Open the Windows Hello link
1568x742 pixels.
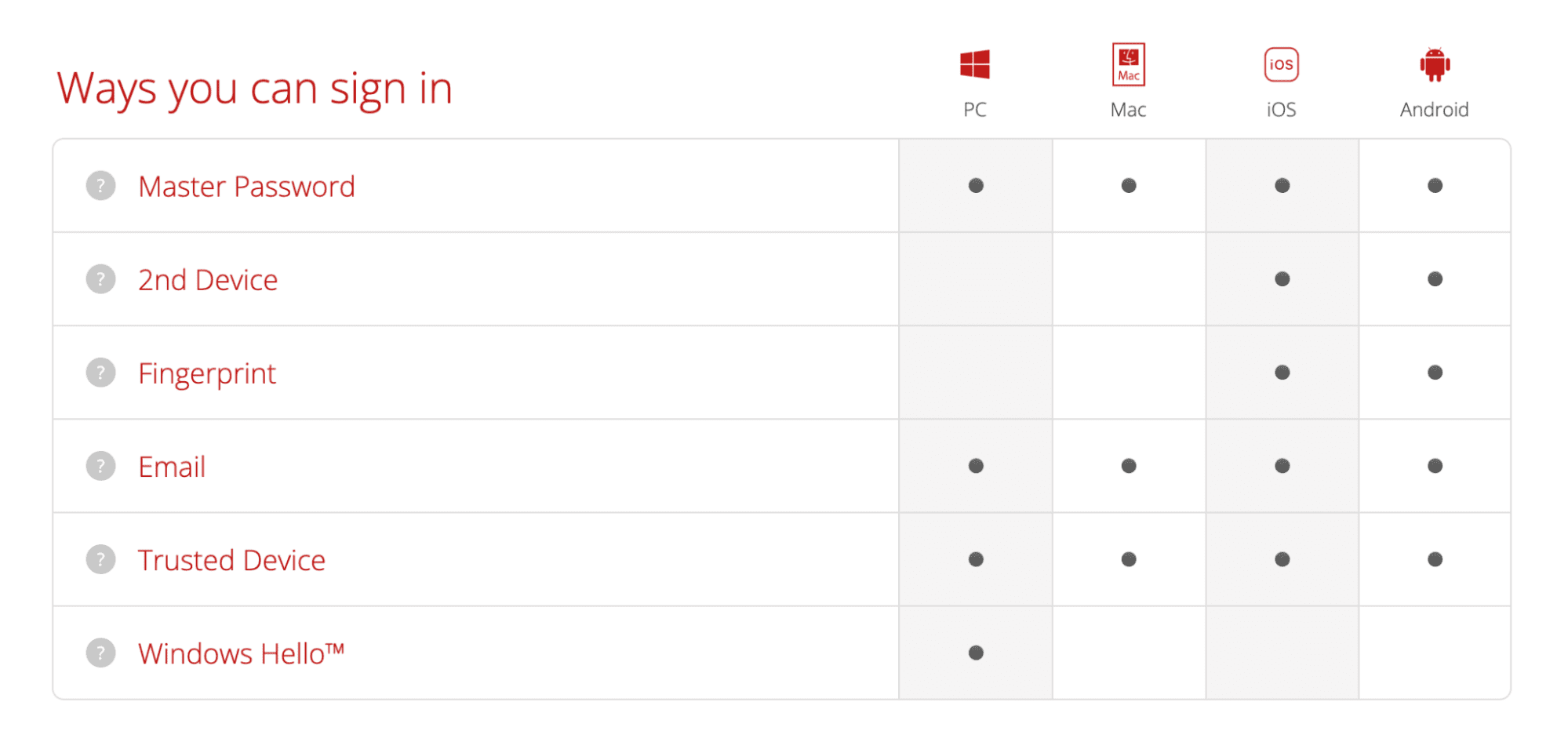point(242,653)
